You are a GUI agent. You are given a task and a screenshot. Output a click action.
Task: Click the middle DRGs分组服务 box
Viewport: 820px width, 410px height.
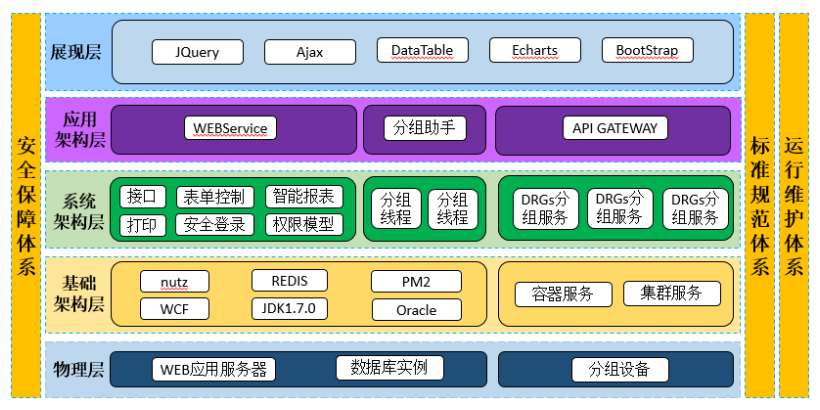[x=620, y=208]
